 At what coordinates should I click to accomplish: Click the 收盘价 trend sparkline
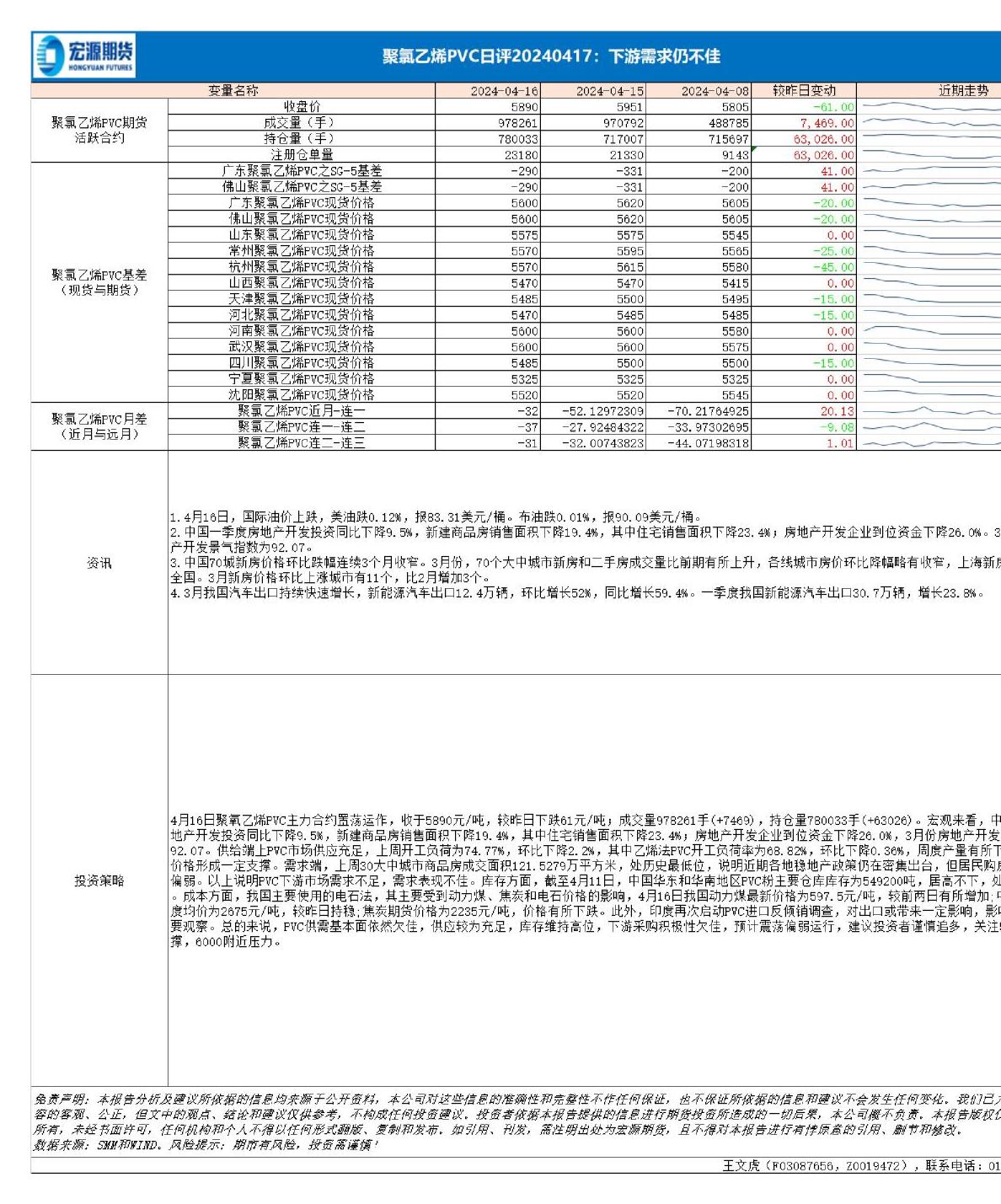[930, 107]
